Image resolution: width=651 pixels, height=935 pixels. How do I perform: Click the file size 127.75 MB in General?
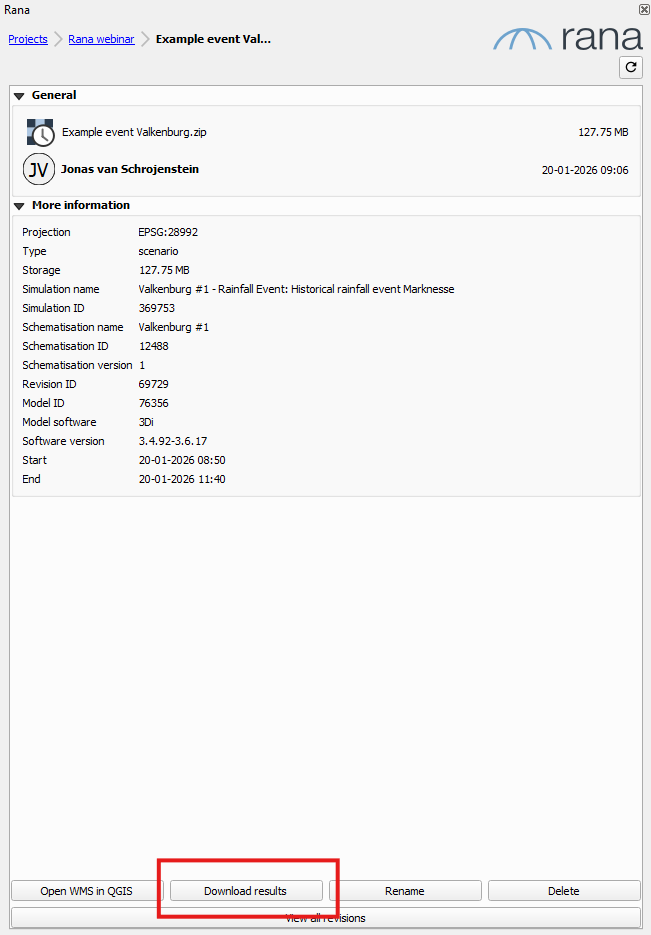[603, 132]
